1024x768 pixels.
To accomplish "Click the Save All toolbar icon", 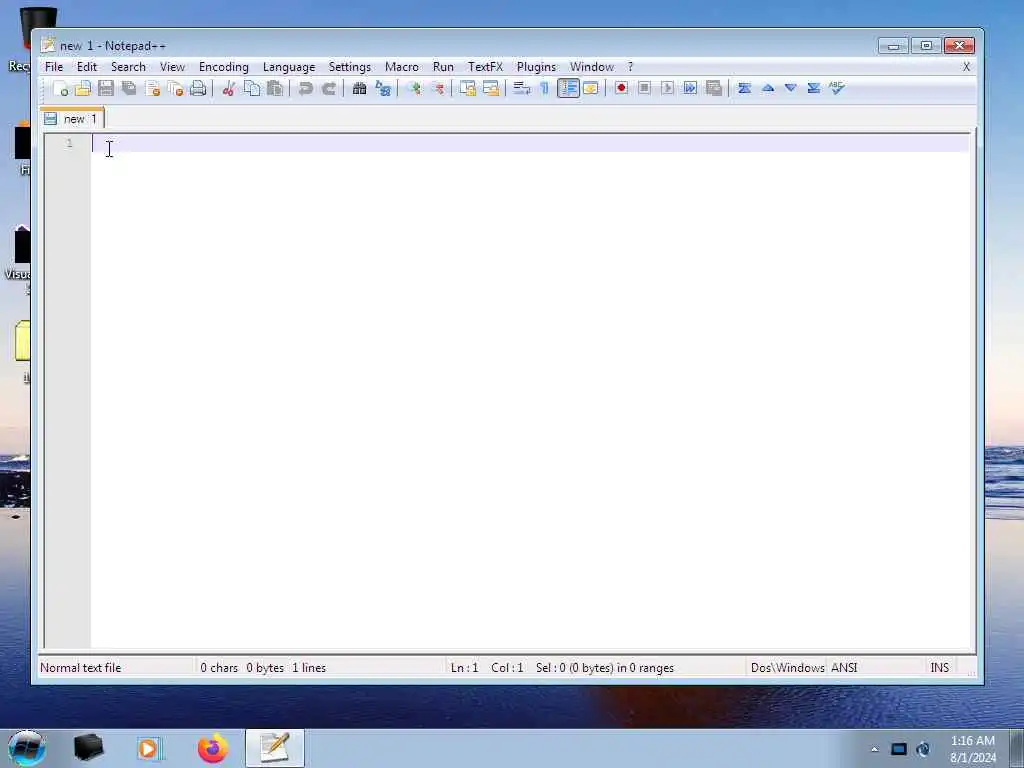I will coord(129,88).
